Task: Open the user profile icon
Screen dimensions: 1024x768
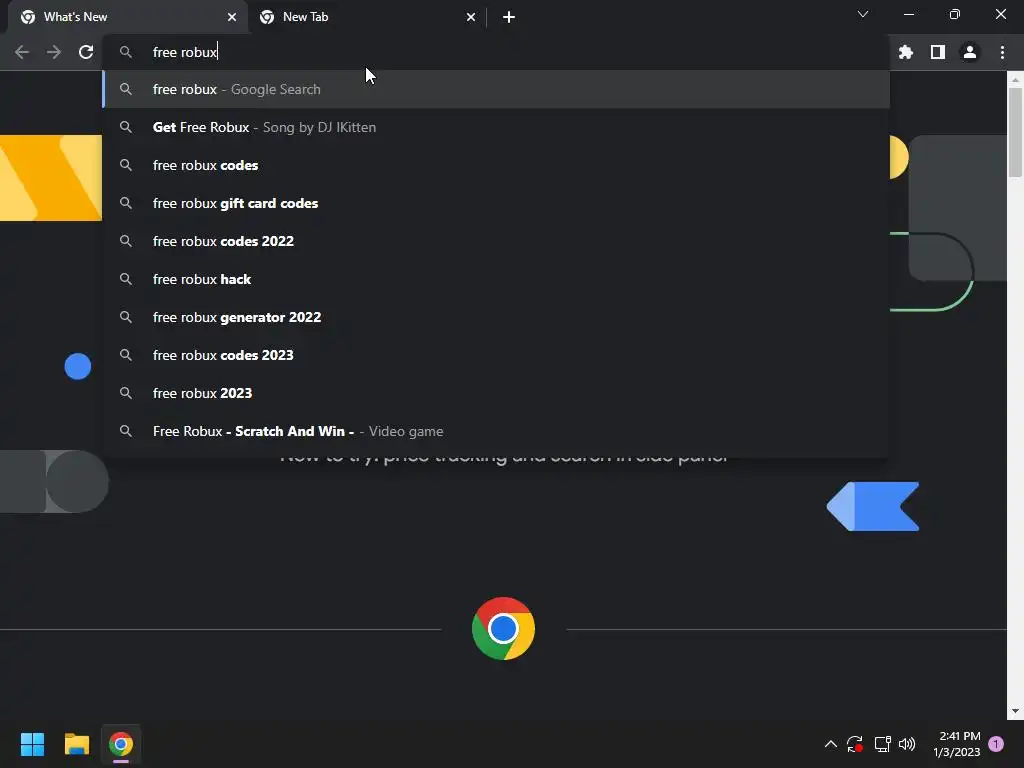Action: (970, 52)
